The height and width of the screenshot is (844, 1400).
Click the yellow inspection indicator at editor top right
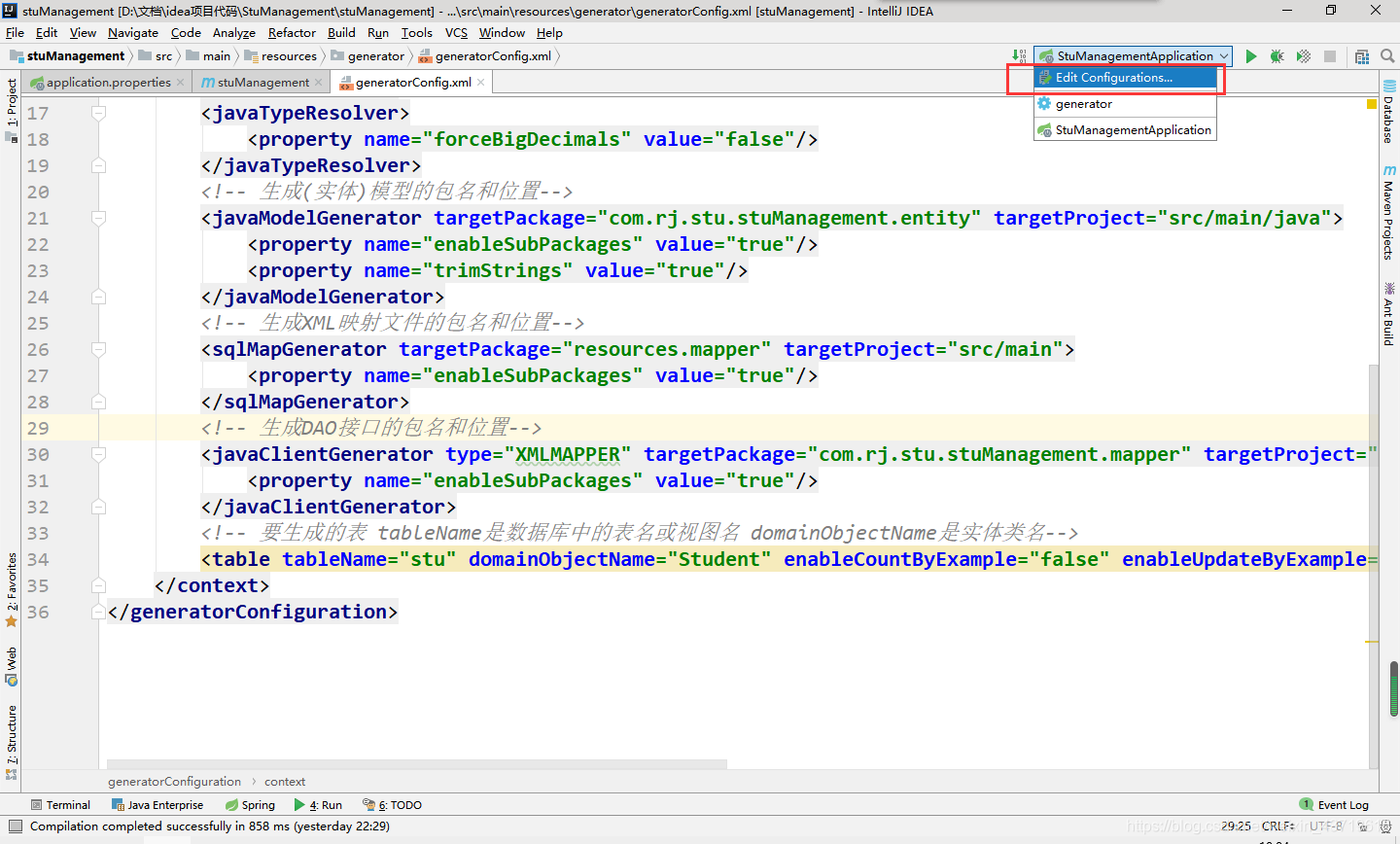pos(1372,103)
